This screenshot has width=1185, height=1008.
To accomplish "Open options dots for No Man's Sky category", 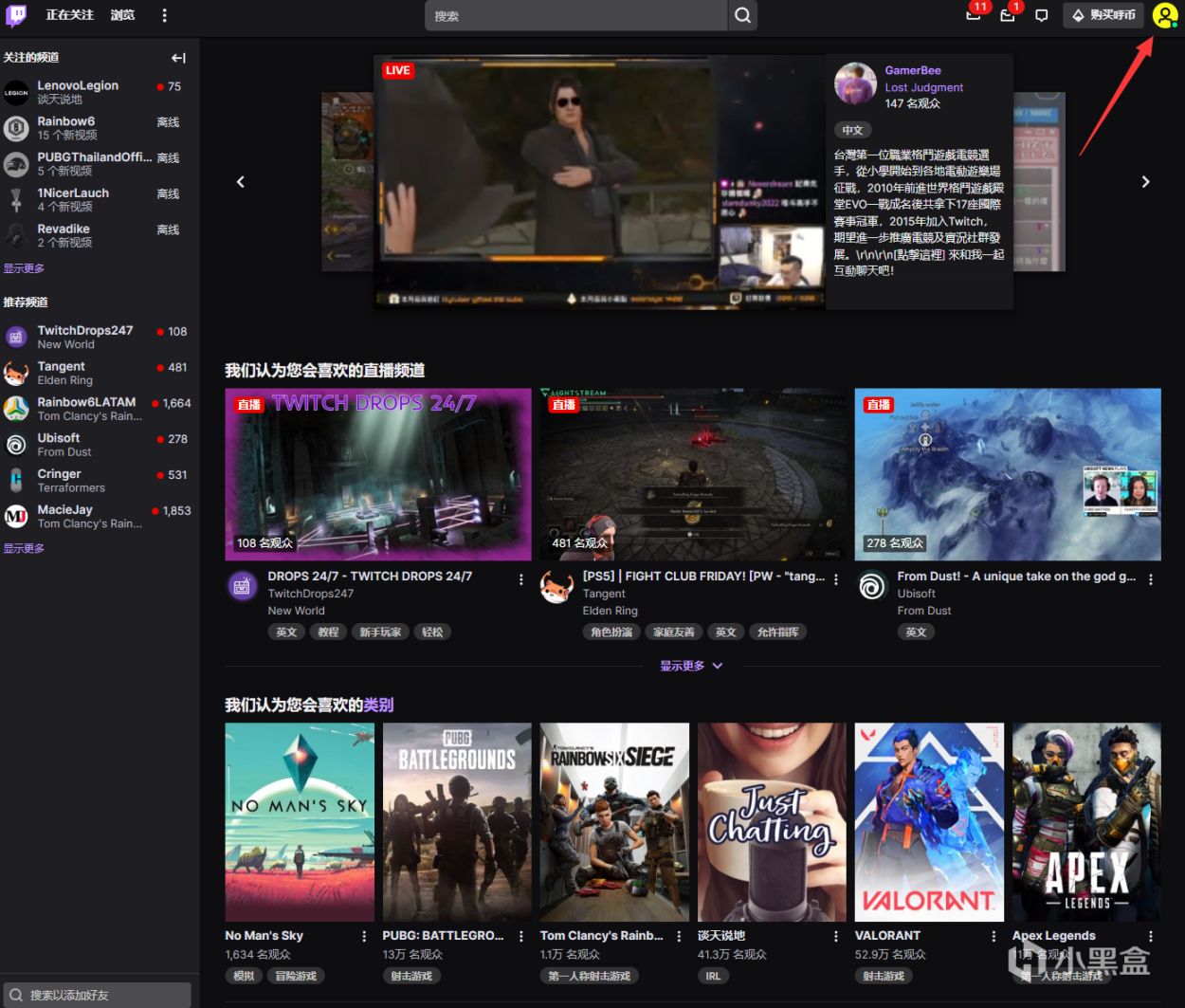I will pyautogui.click(x=364, y=936).
